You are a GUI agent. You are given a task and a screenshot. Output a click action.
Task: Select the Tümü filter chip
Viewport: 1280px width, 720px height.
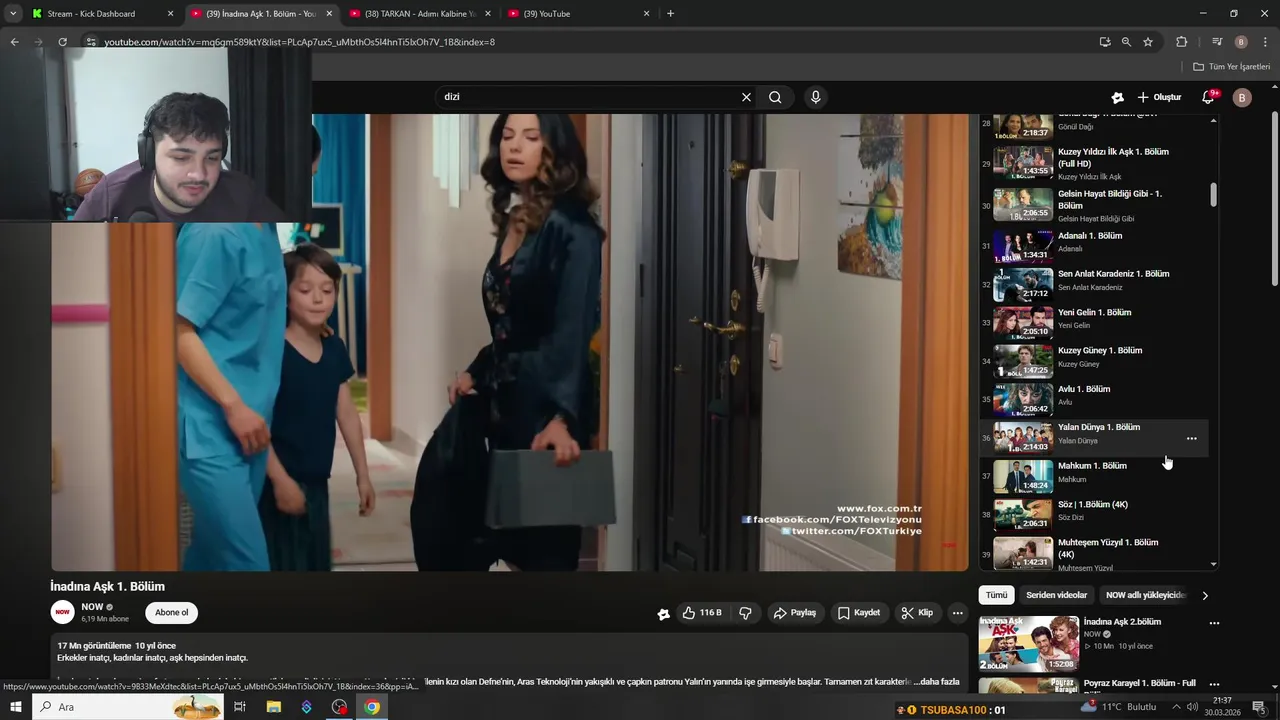tap(996, 595)
